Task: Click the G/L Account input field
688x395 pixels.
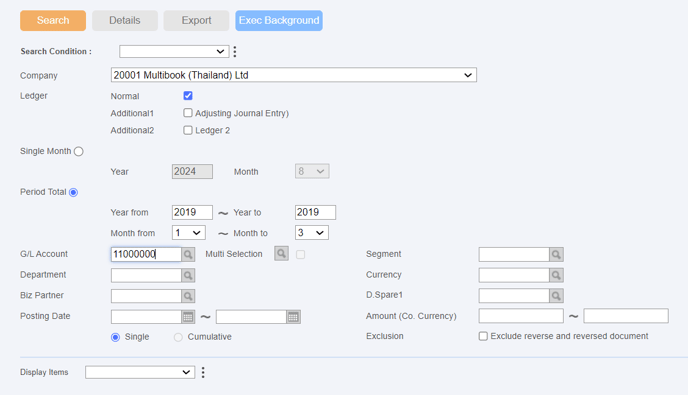Action: 146,254
